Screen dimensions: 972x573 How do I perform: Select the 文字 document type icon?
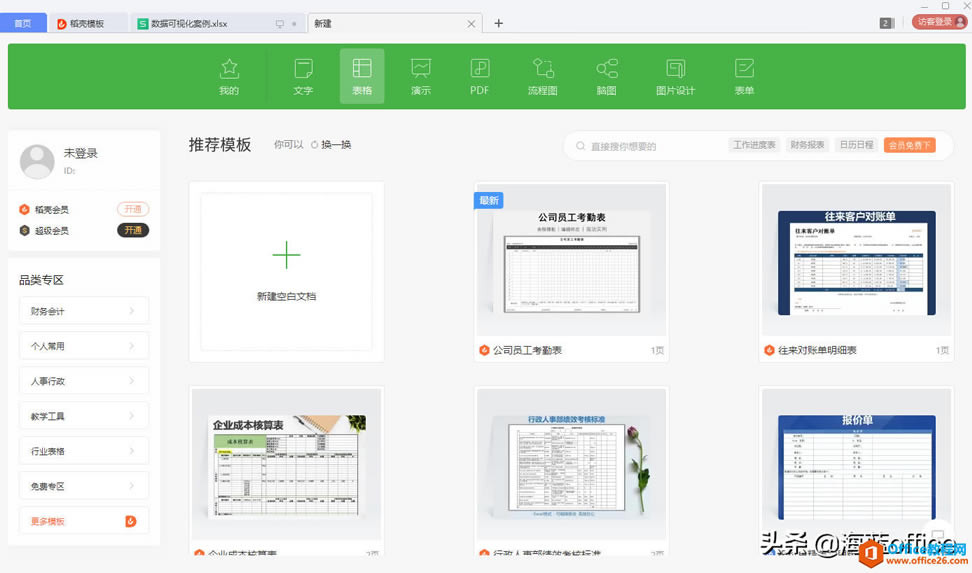point(303,69)
